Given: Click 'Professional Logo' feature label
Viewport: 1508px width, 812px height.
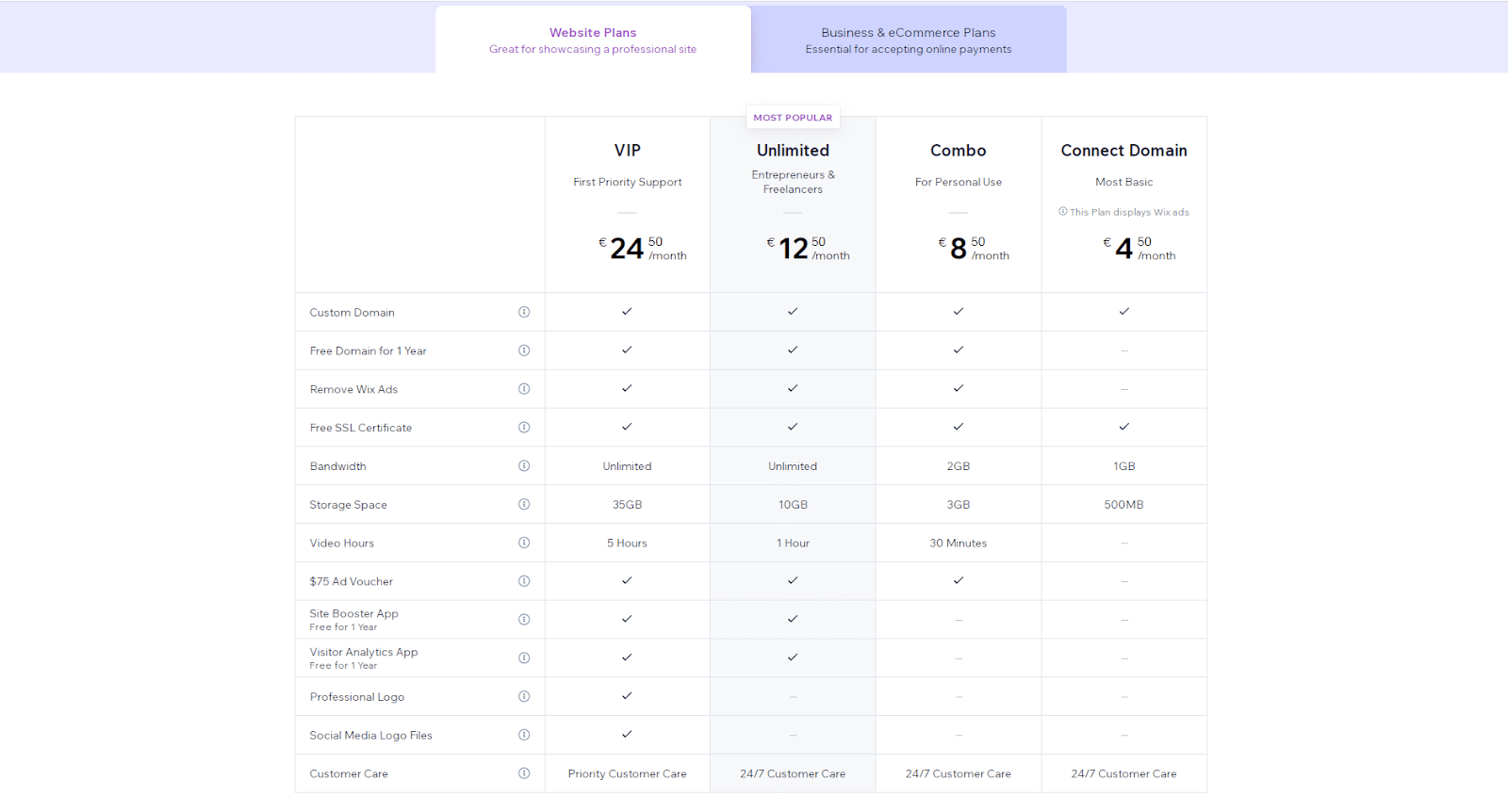Looking at the screenshot, I should [357, 697].
